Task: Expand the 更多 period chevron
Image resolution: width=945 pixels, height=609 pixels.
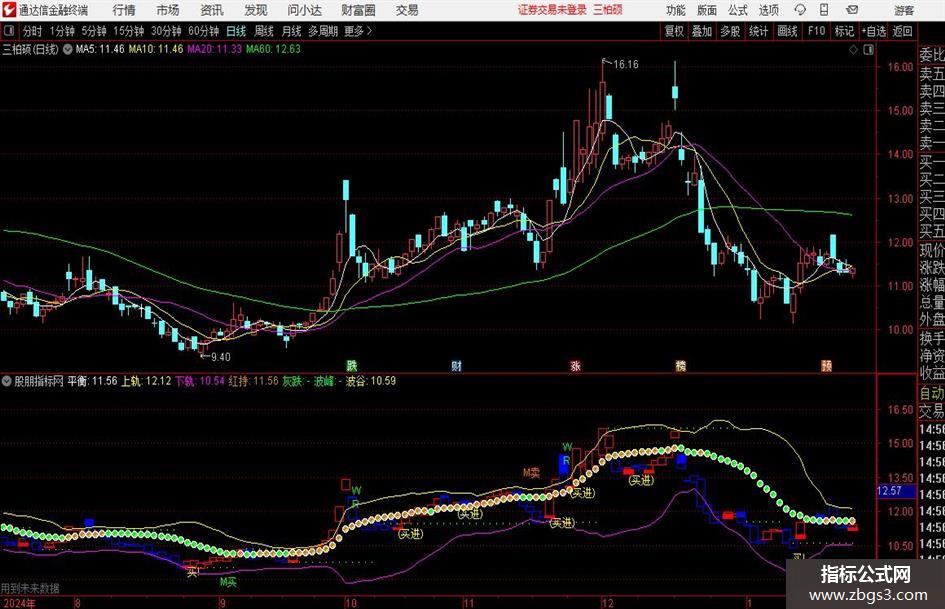Action: tap(369, 31)
